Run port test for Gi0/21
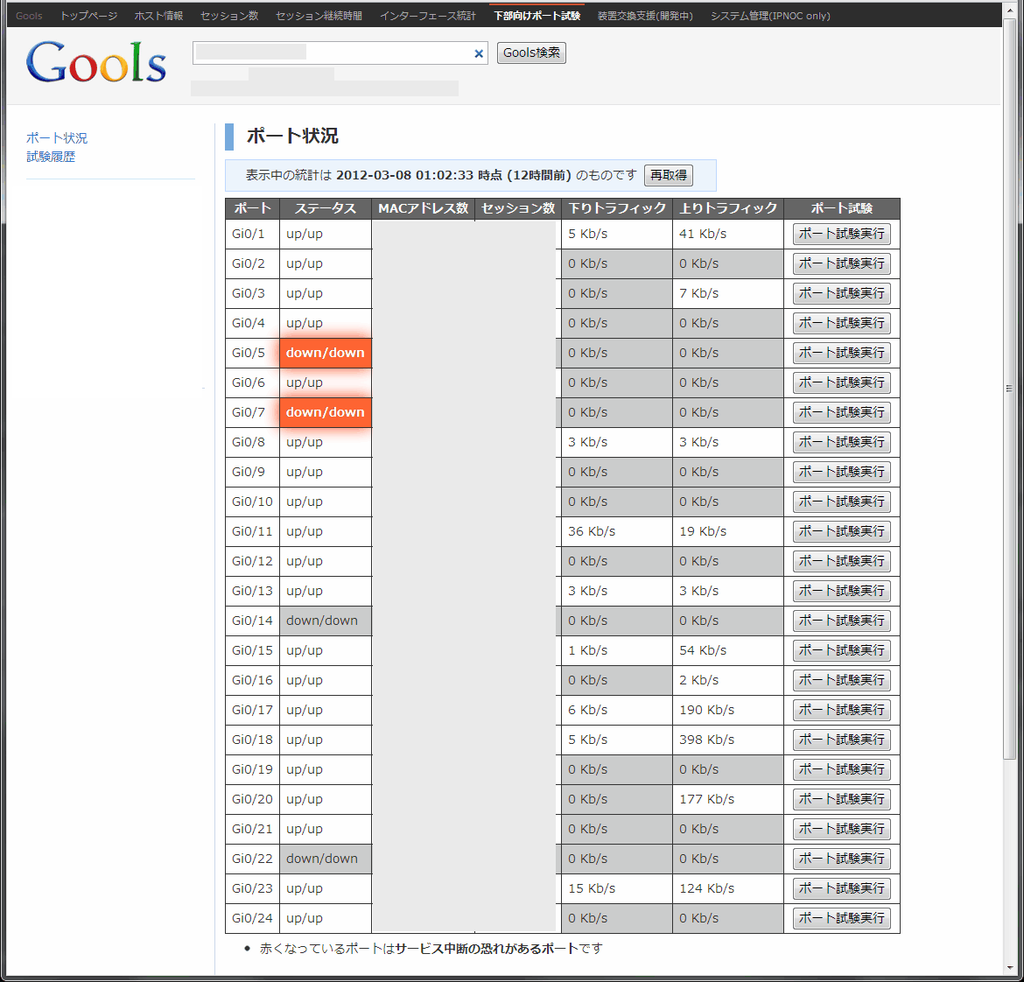The width and height of the screenshot is (1024, 982). click(x=842, y=829)
